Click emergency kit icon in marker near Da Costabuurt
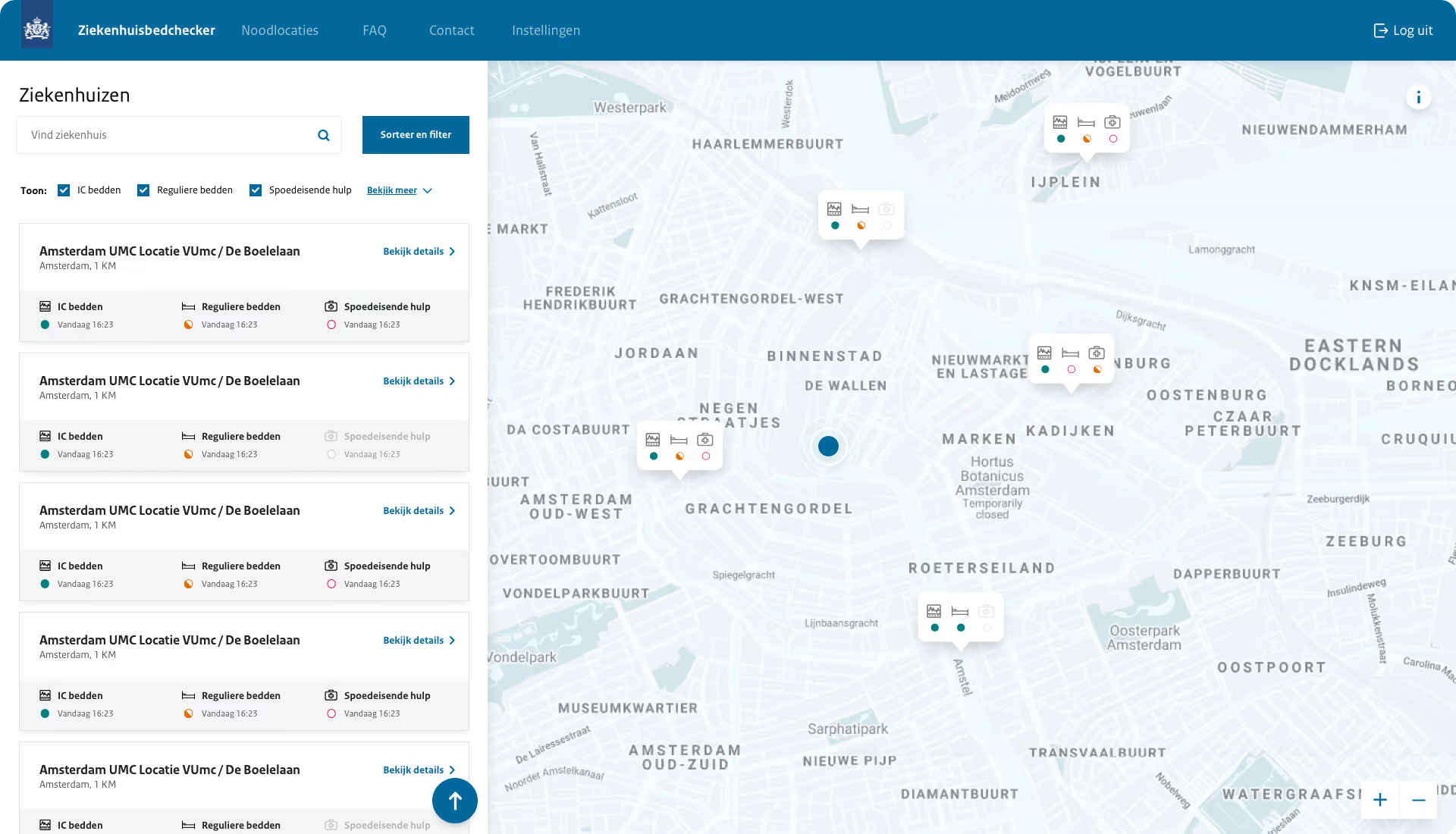Screen dimensions: 1456x834 tap(705, 440)
